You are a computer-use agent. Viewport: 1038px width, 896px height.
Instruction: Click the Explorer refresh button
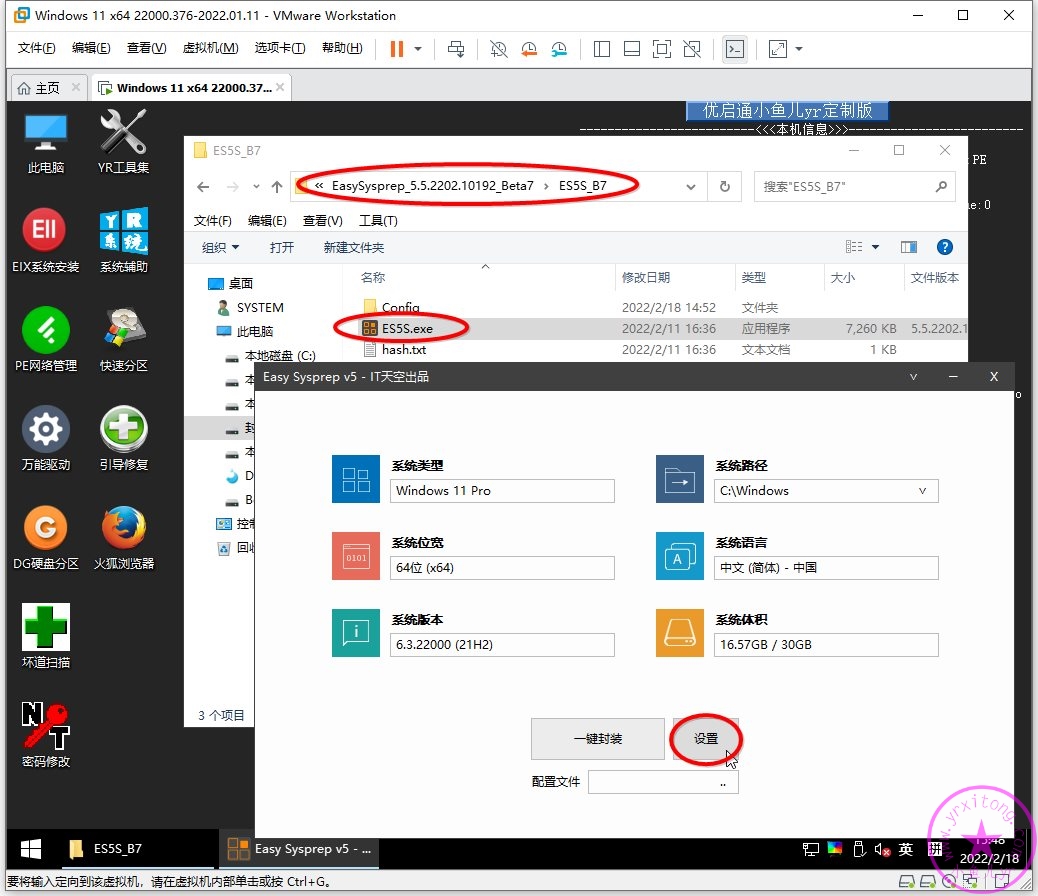(725, 187)
